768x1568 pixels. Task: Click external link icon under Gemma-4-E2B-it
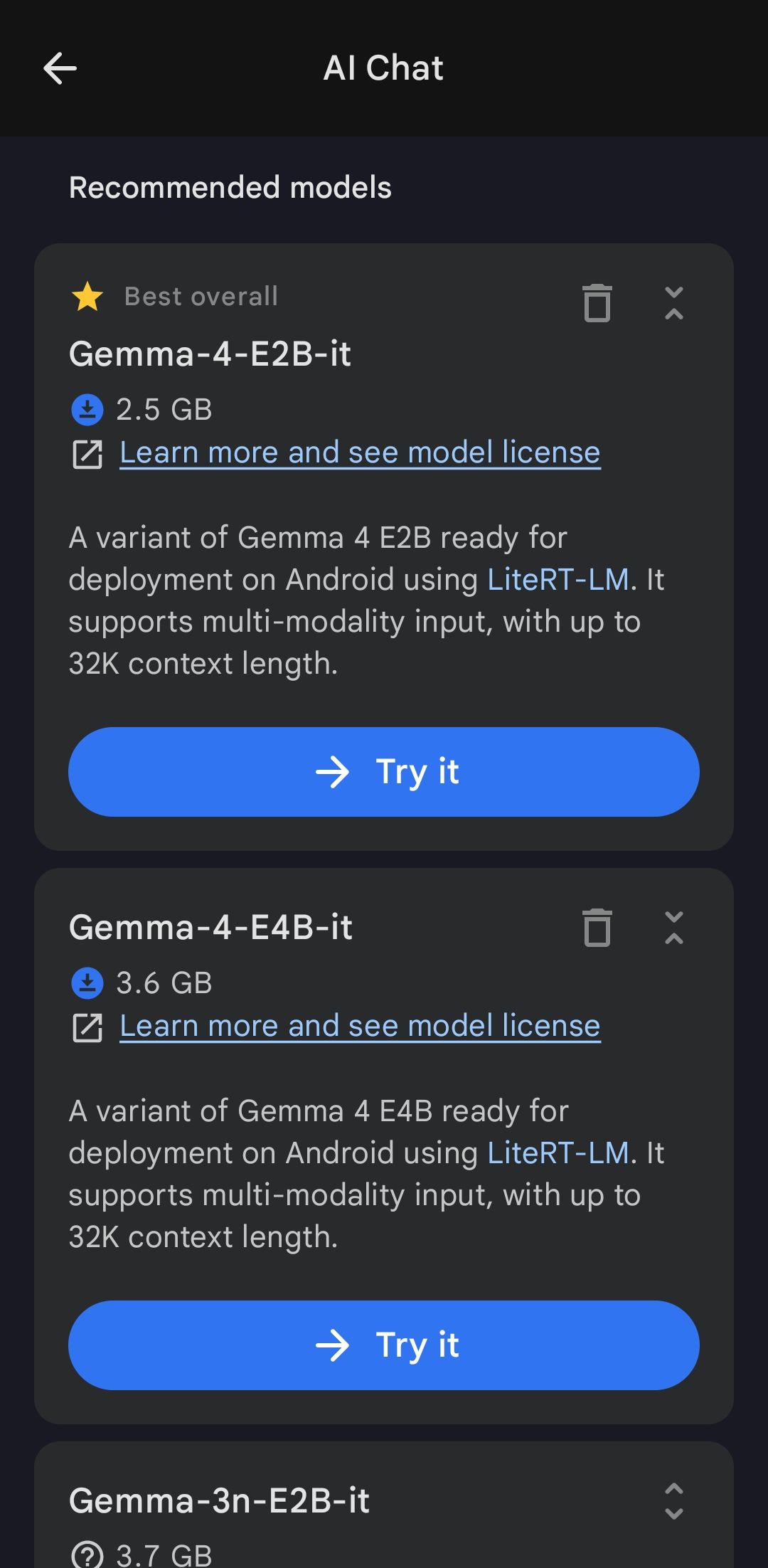click(x=87, y=454)
